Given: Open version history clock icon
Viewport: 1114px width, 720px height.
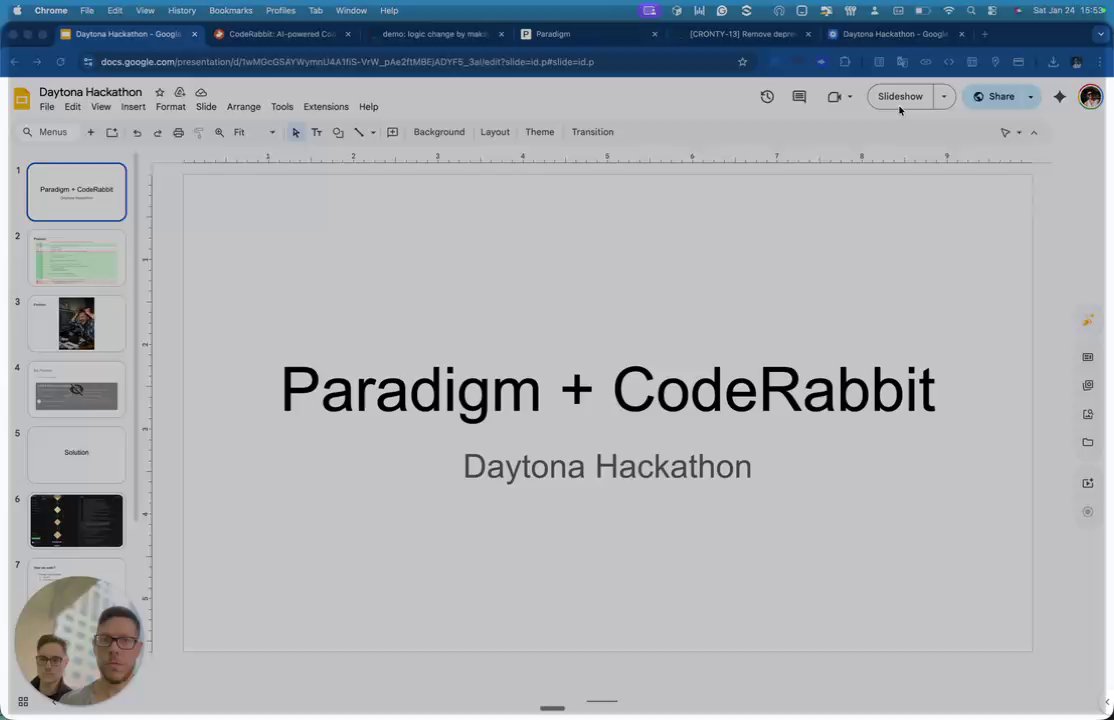Looking at the screenshot, I should pos(767,97).
